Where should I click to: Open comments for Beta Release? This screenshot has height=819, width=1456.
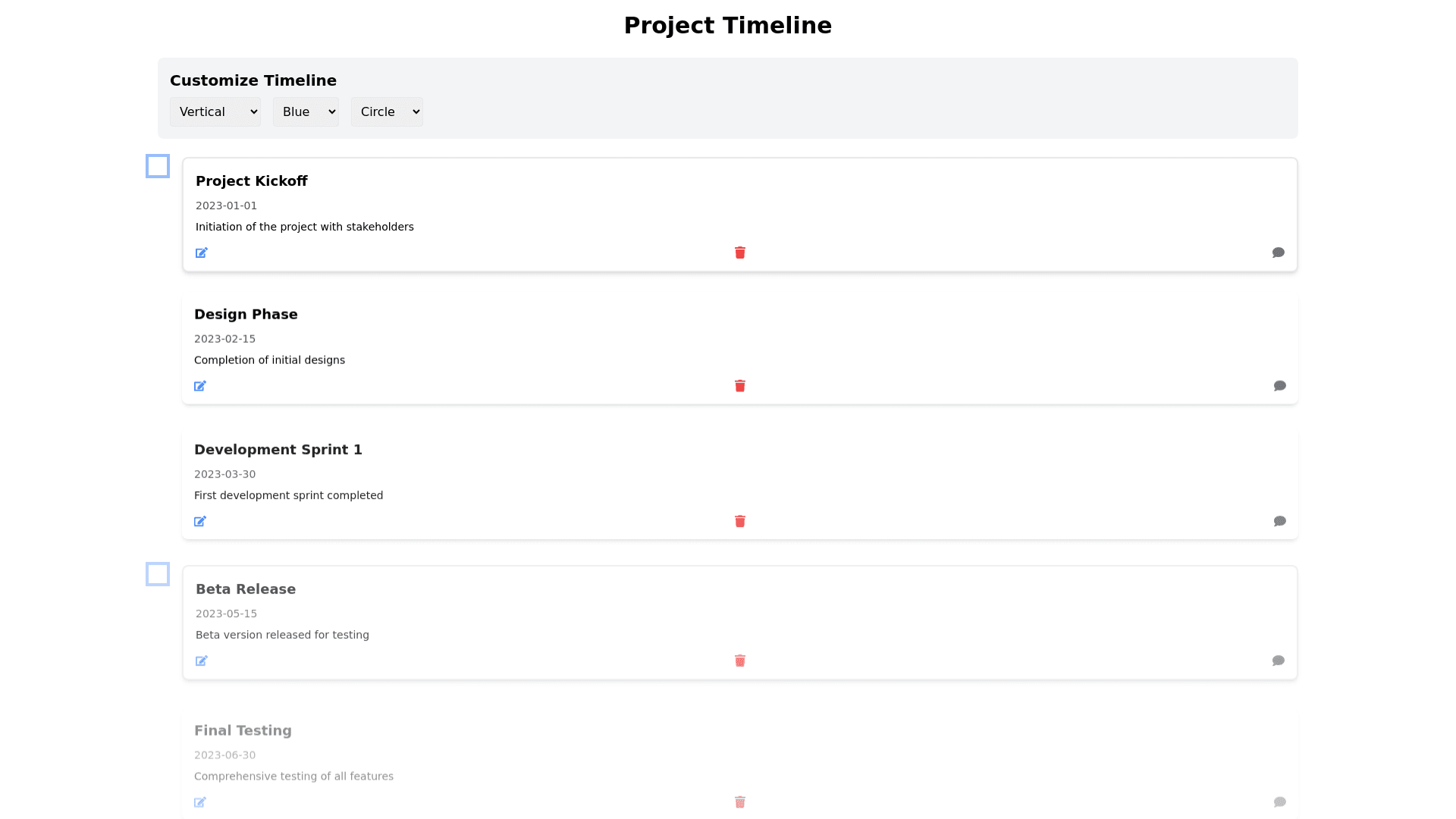point(1279,661)
